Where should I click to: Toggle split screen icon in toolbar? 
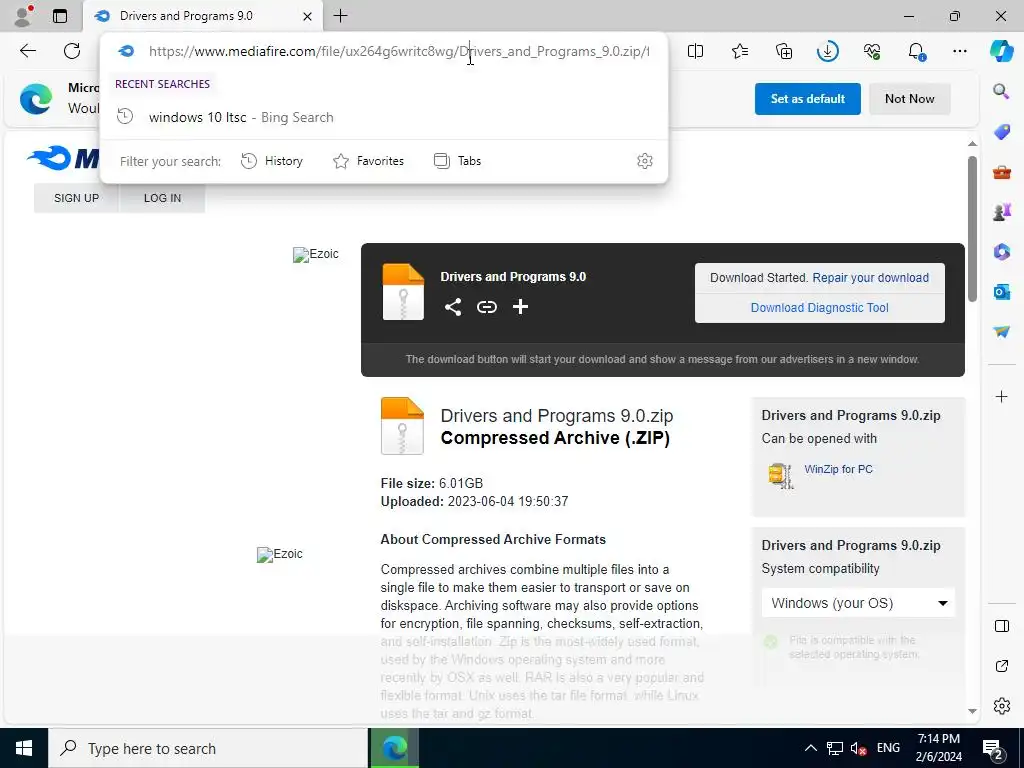(x=696, y=51)
